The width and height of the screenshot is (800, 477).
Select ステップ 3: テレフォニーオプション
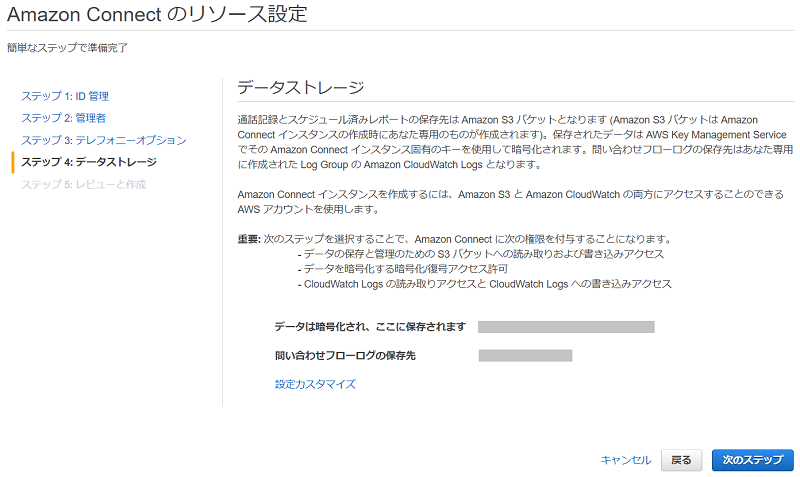pos(104,140)
